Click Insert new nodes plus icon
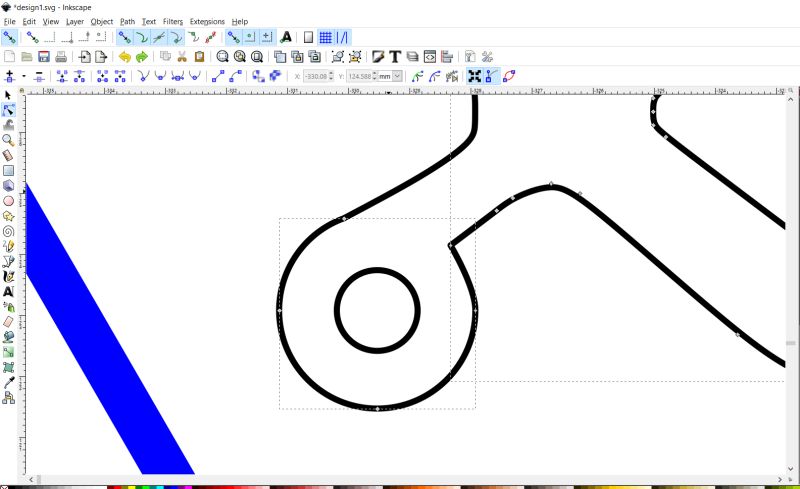This screenshot has width=800, height=489. point(9,77)
